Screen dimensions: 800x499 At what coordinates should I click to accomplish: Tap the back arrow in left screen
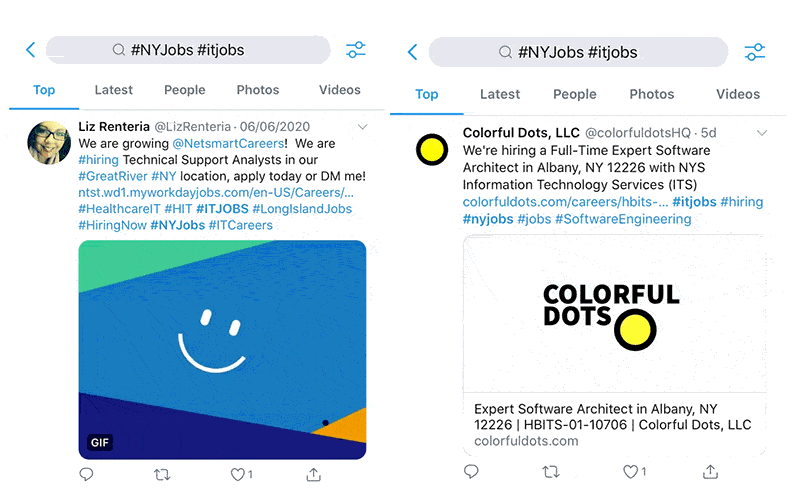click(x=31, y=50)
